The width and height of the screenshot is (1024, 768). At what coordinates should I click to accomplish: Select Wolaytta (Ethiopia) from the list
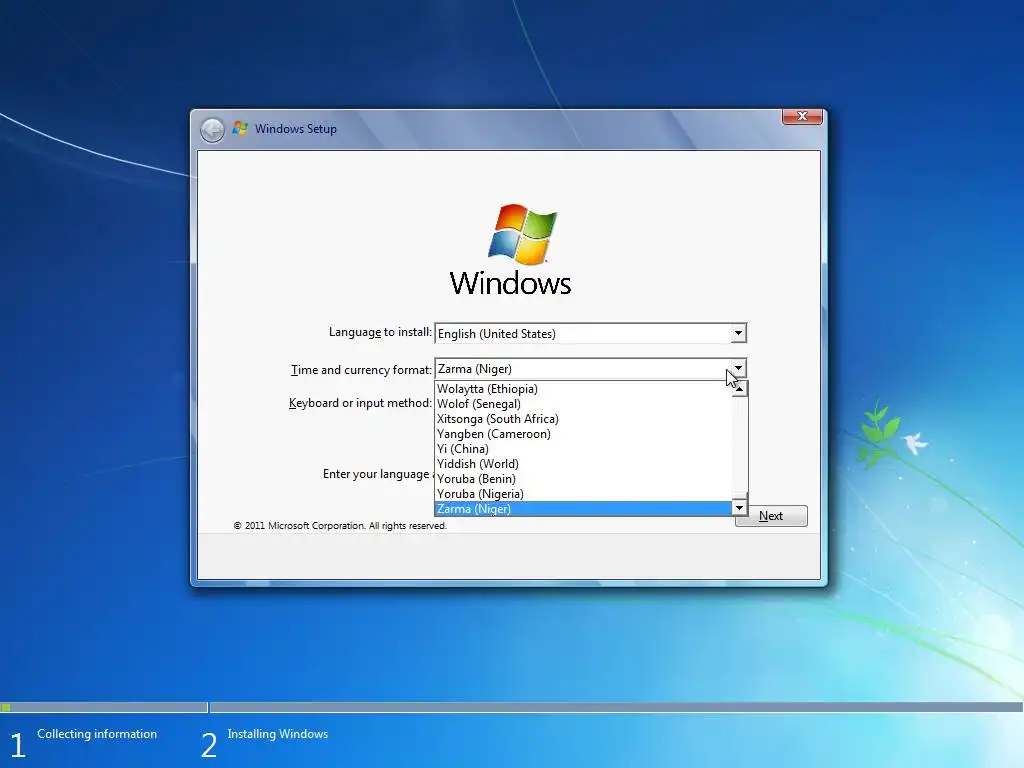[x=583, y=389]
